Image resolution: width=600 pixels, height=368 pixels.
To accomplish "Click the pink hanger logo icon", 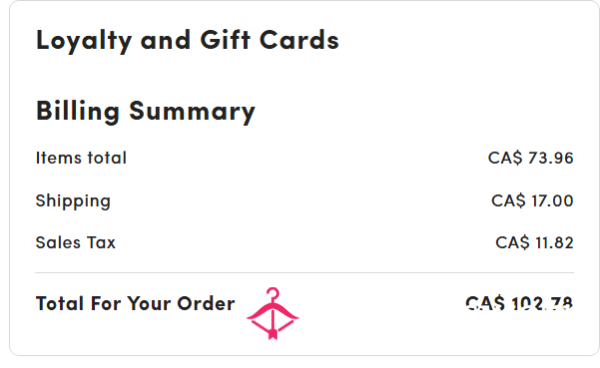I will click(x=272, y=313).
